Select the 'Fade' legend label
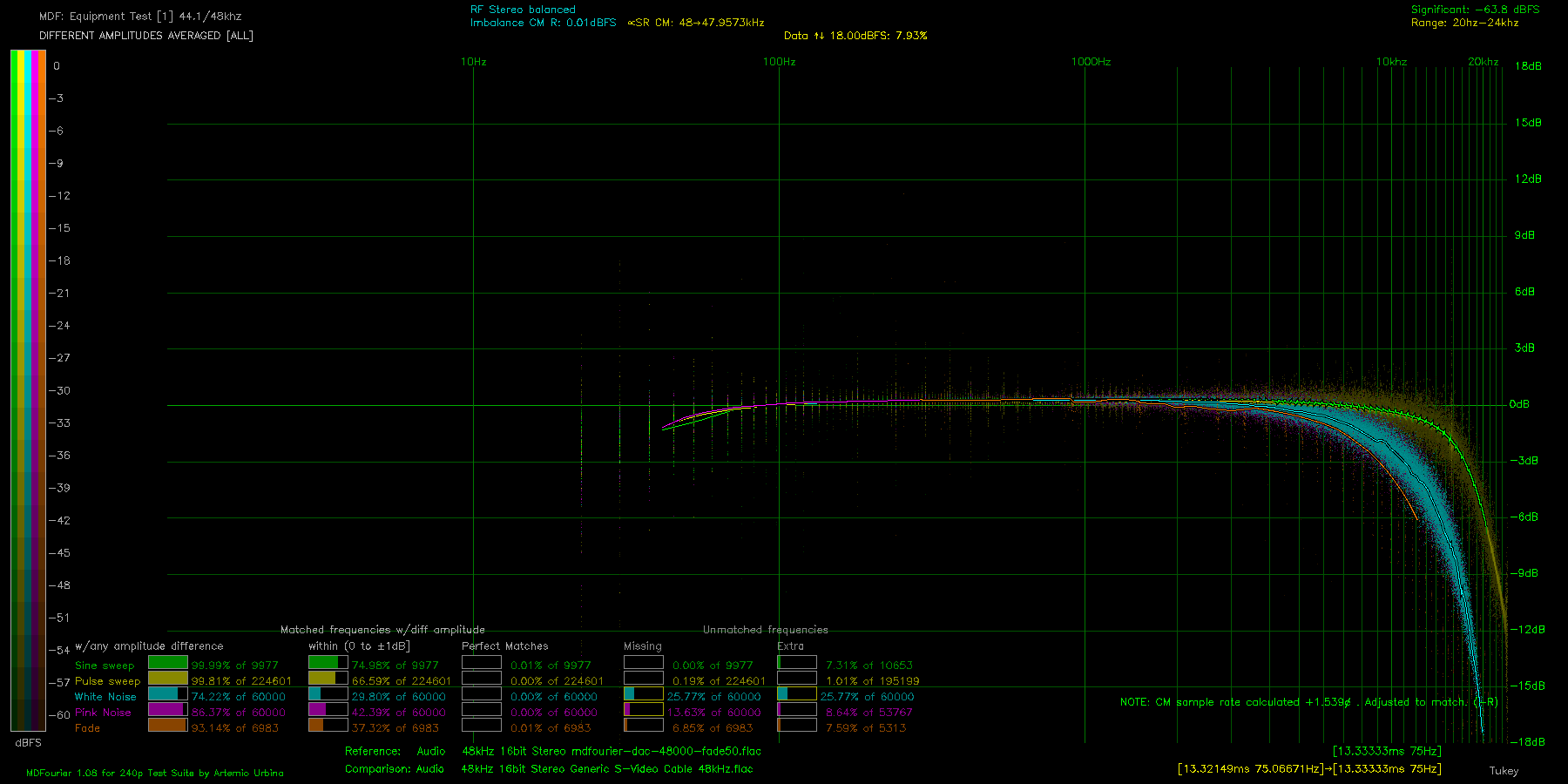This screenshot has width=1568, height=784. pyautogui.click(x=87, y=728)
